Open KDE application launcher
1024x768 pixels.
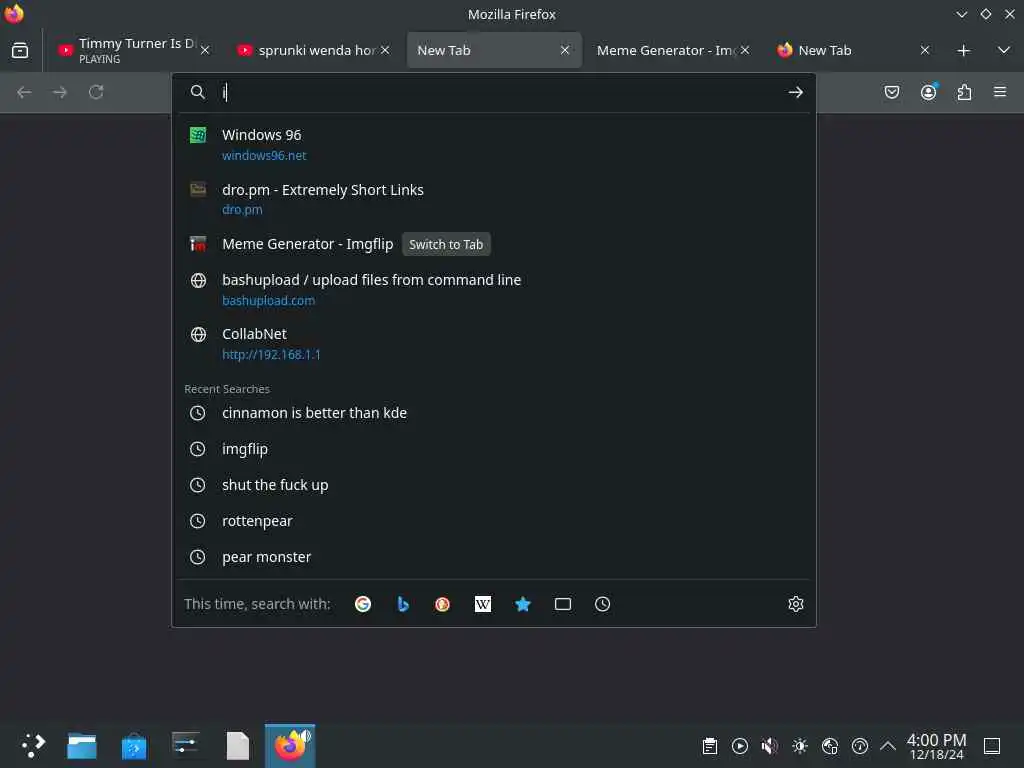tap(33, 745)
